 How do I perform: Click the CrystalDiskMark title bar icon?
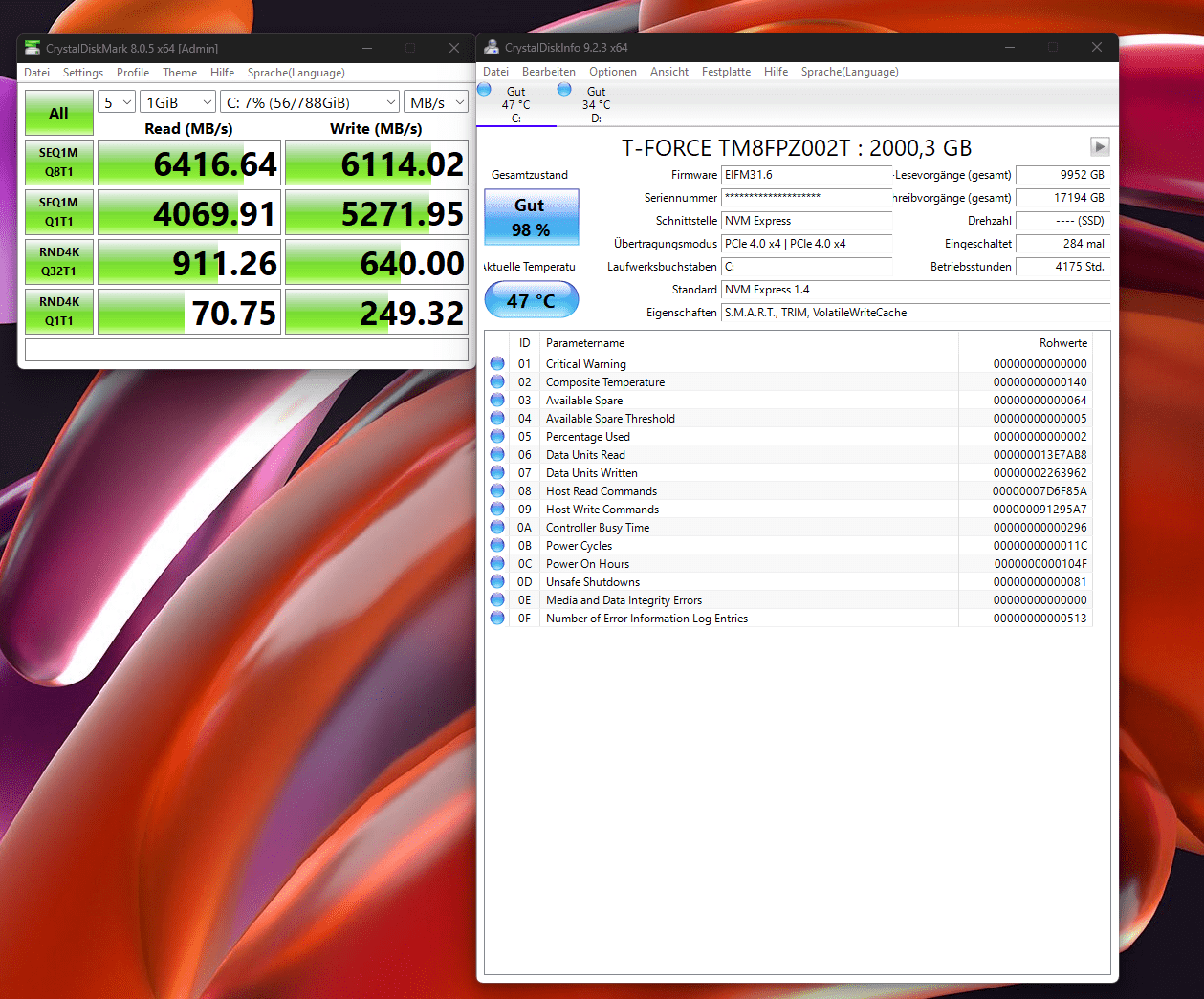(x=33, y=48)
